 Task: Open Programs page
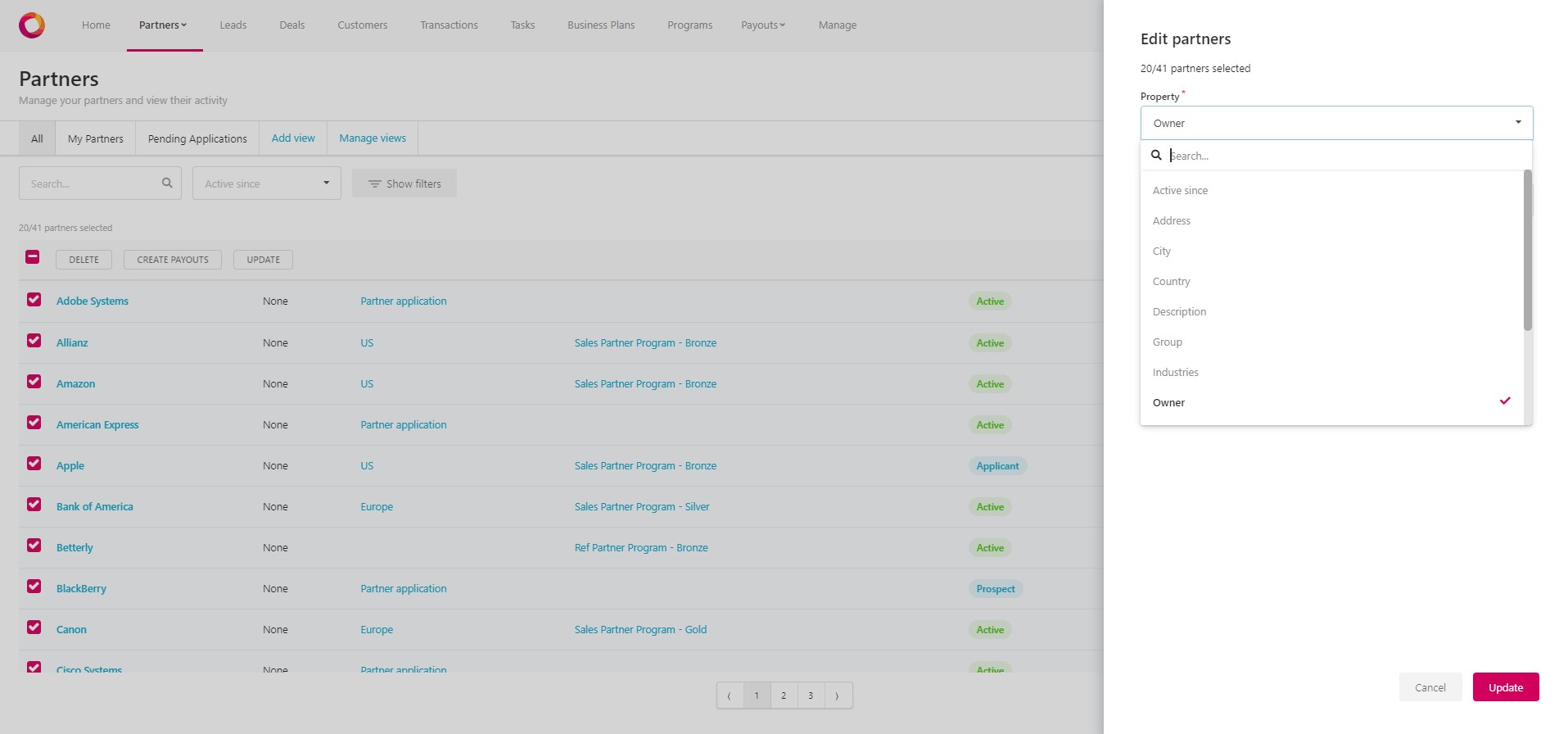[689, 25]
